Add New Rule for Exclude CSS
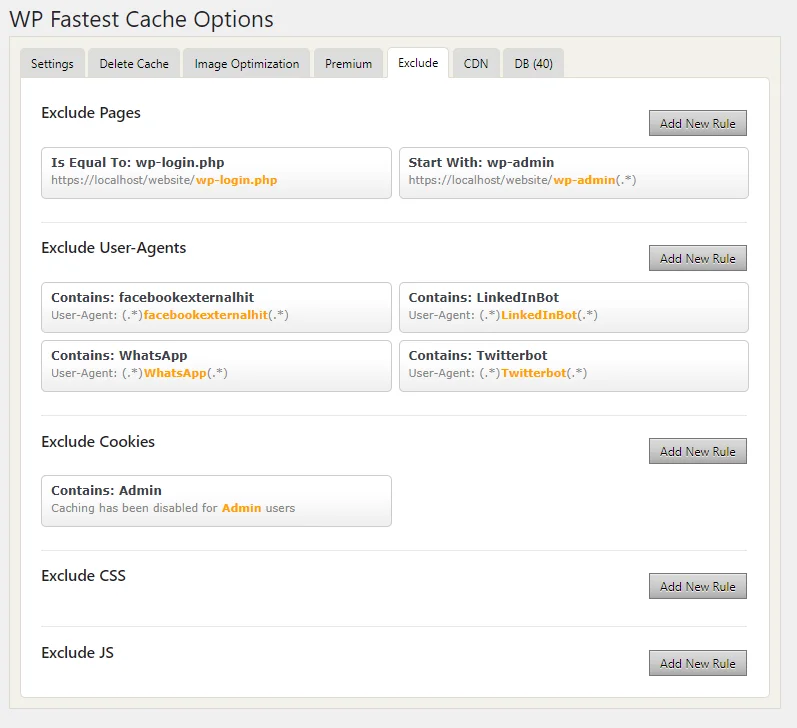The height and width of the screenshot is (728, 797). tap(697, 586)
